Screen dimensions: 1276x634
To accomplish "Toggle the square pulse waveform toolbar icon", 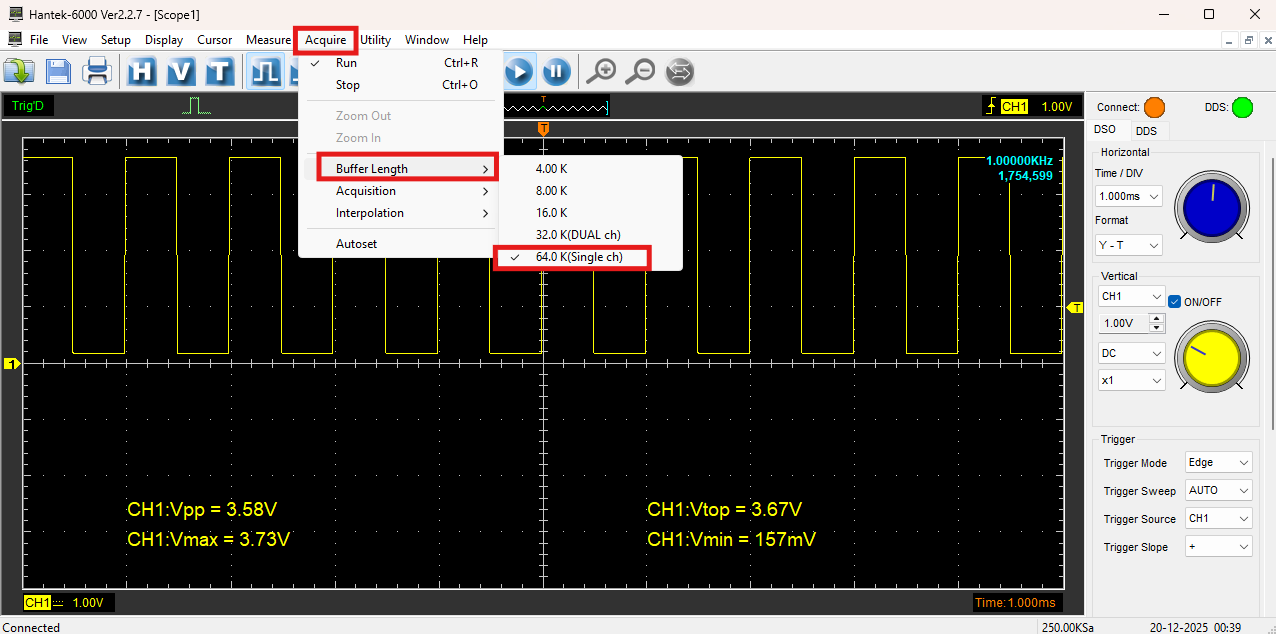I will point(265,71).
